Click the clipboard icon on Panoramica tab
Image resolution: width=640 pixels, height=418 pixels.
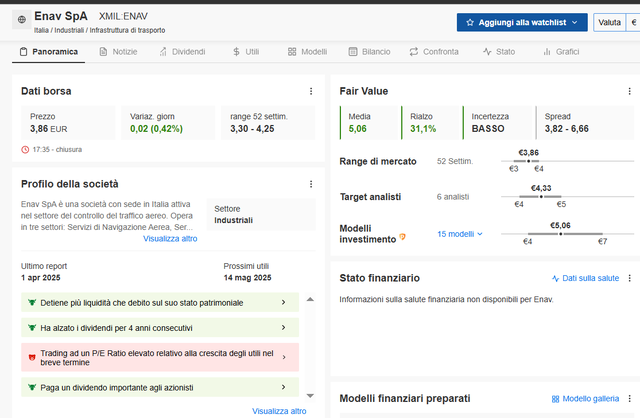point(24,52)
